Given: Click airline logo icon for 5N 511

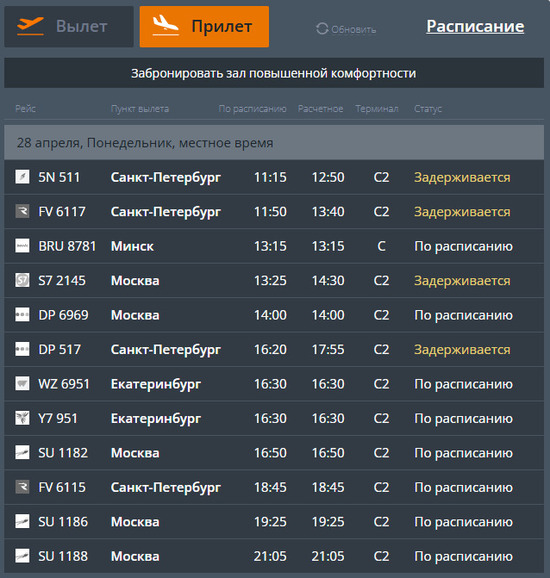Looking at the screenshot, I should [x=22, y=177].
